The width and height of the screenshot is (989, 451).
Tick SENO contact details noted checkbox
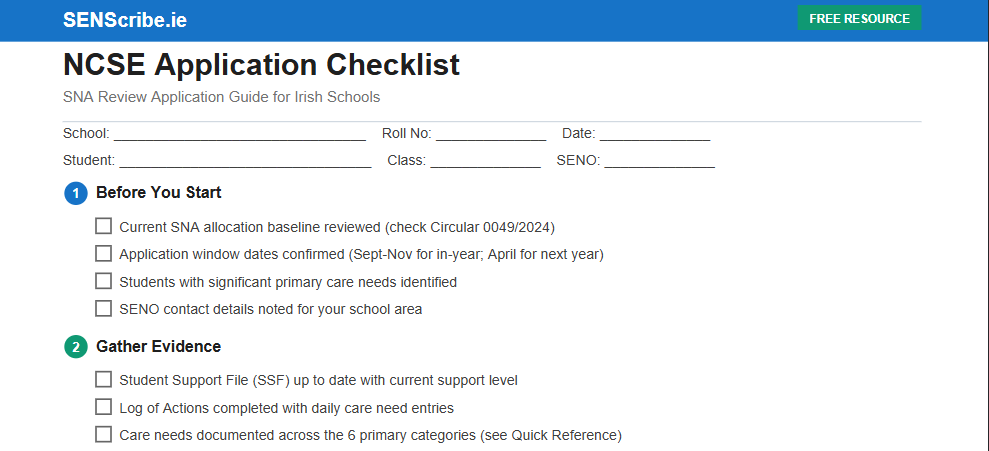[x=103, y=309]
